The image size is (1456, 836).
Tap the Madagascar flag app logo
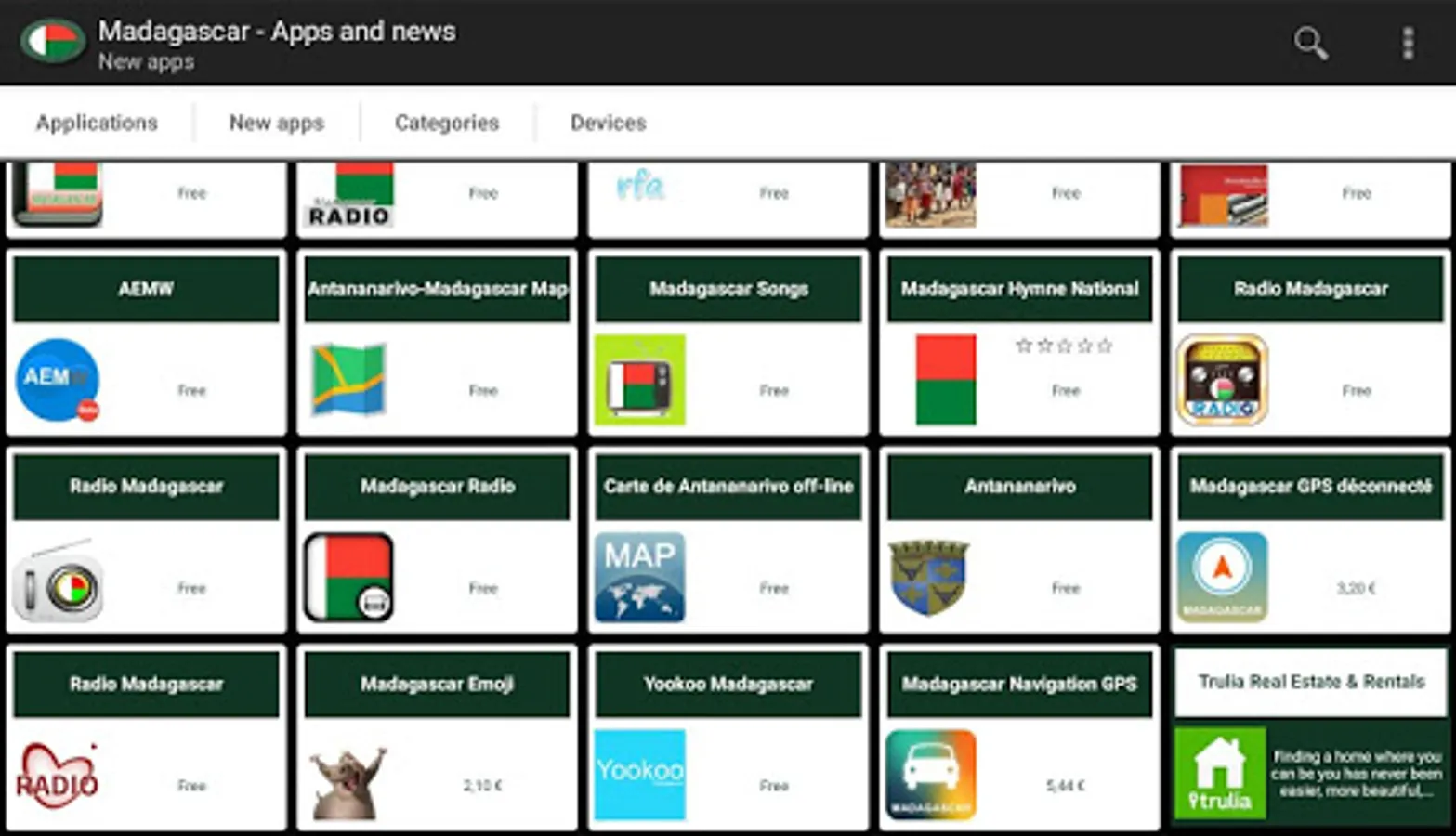53,42
